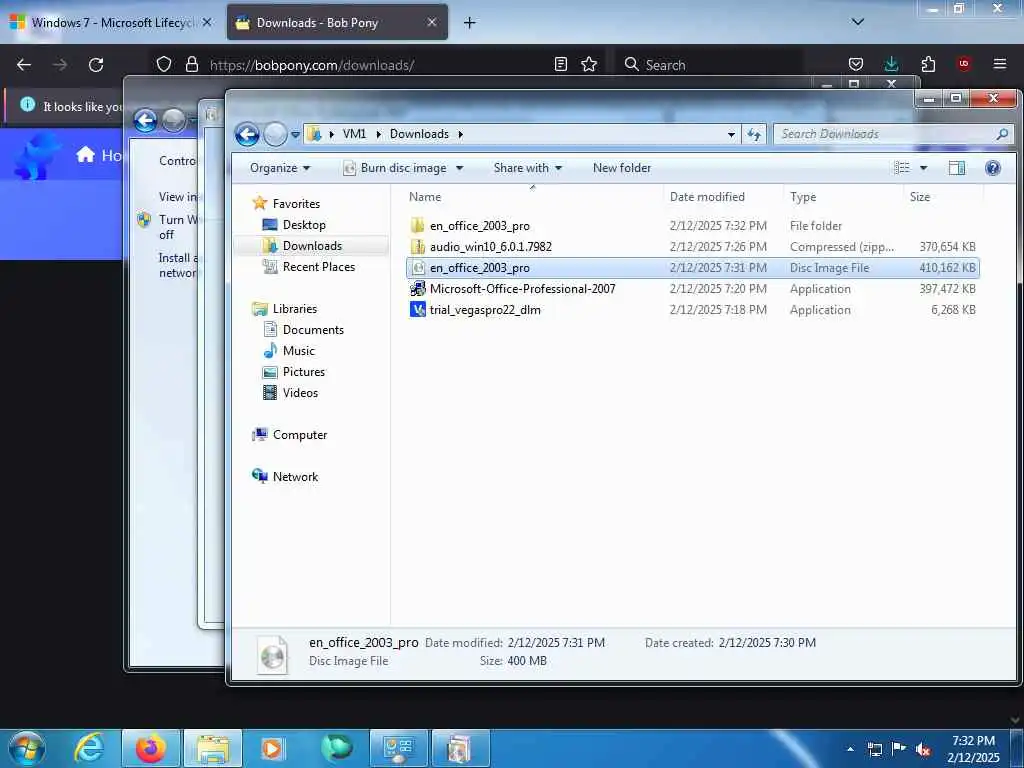Switch to Downloads - Bob Pony tab
The width and height of the screenshot is (1024, 768).
337,23
